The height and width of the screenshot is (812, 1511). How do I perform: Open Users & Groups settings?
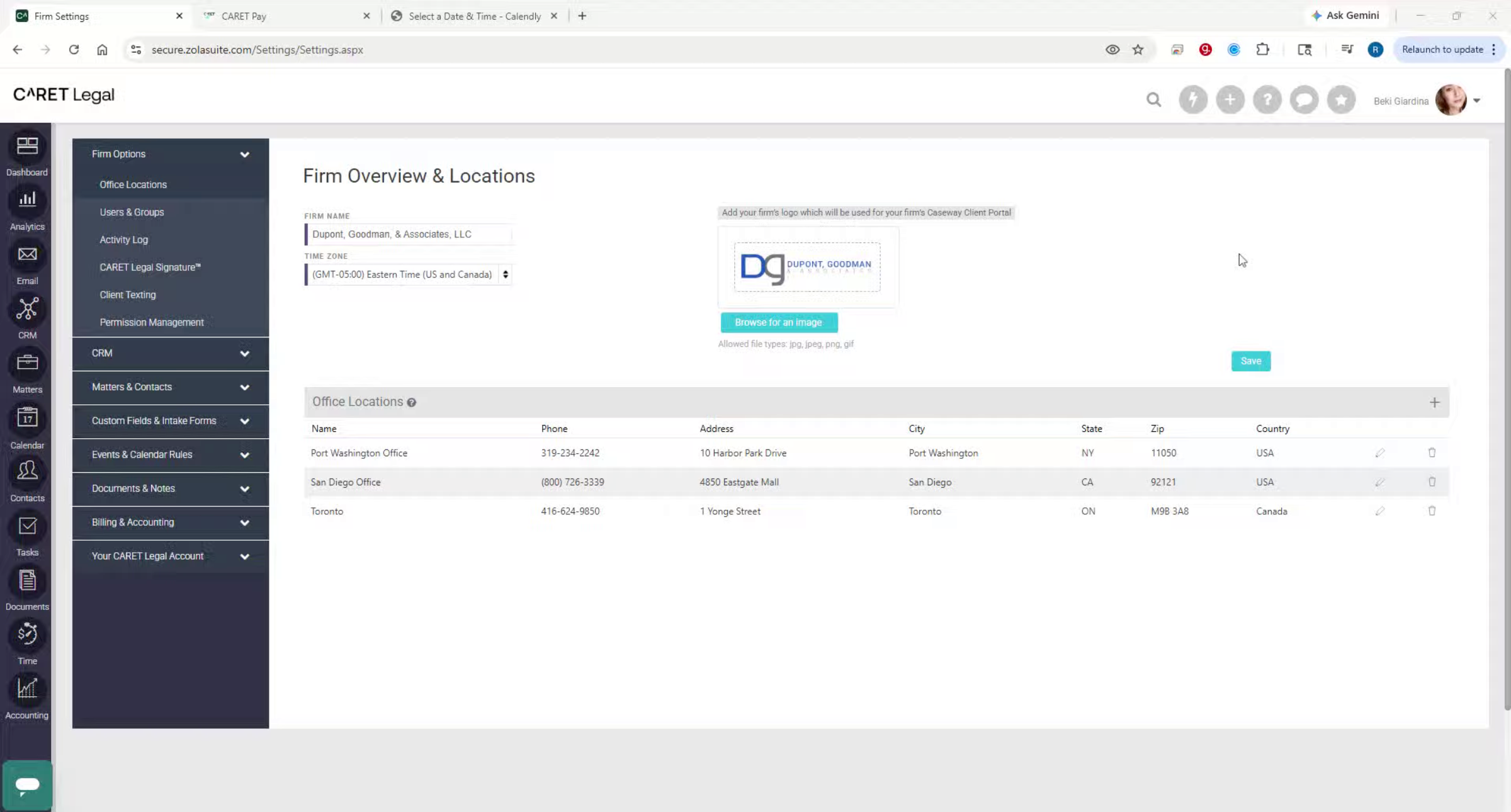pyautogui.click(x=132, y=212)
